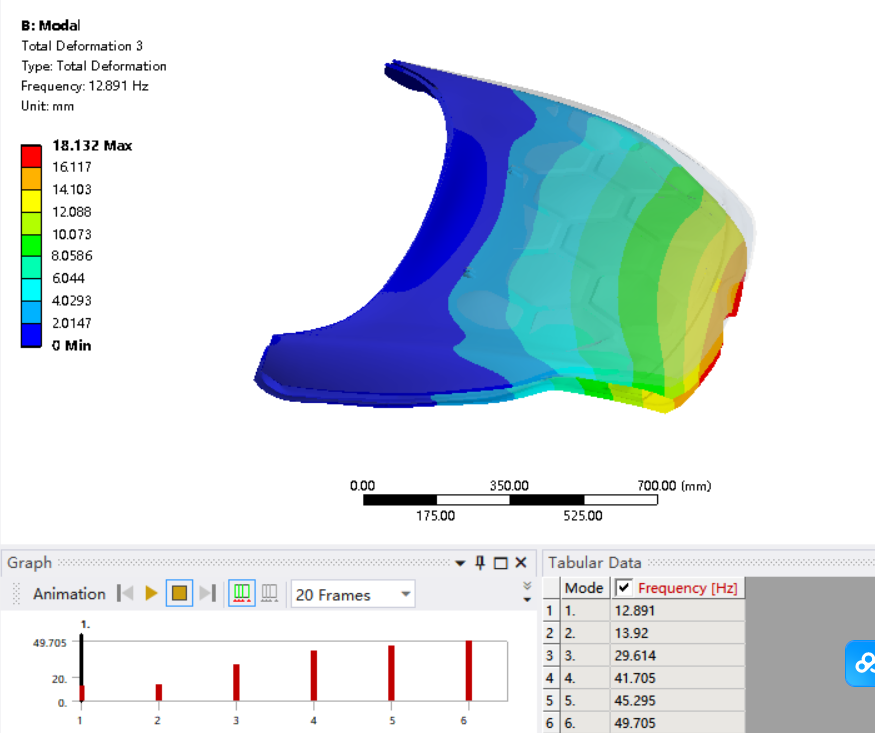The image size is (875, 733).
Task: Go to the previous animation frame
Action: point(125,593)
